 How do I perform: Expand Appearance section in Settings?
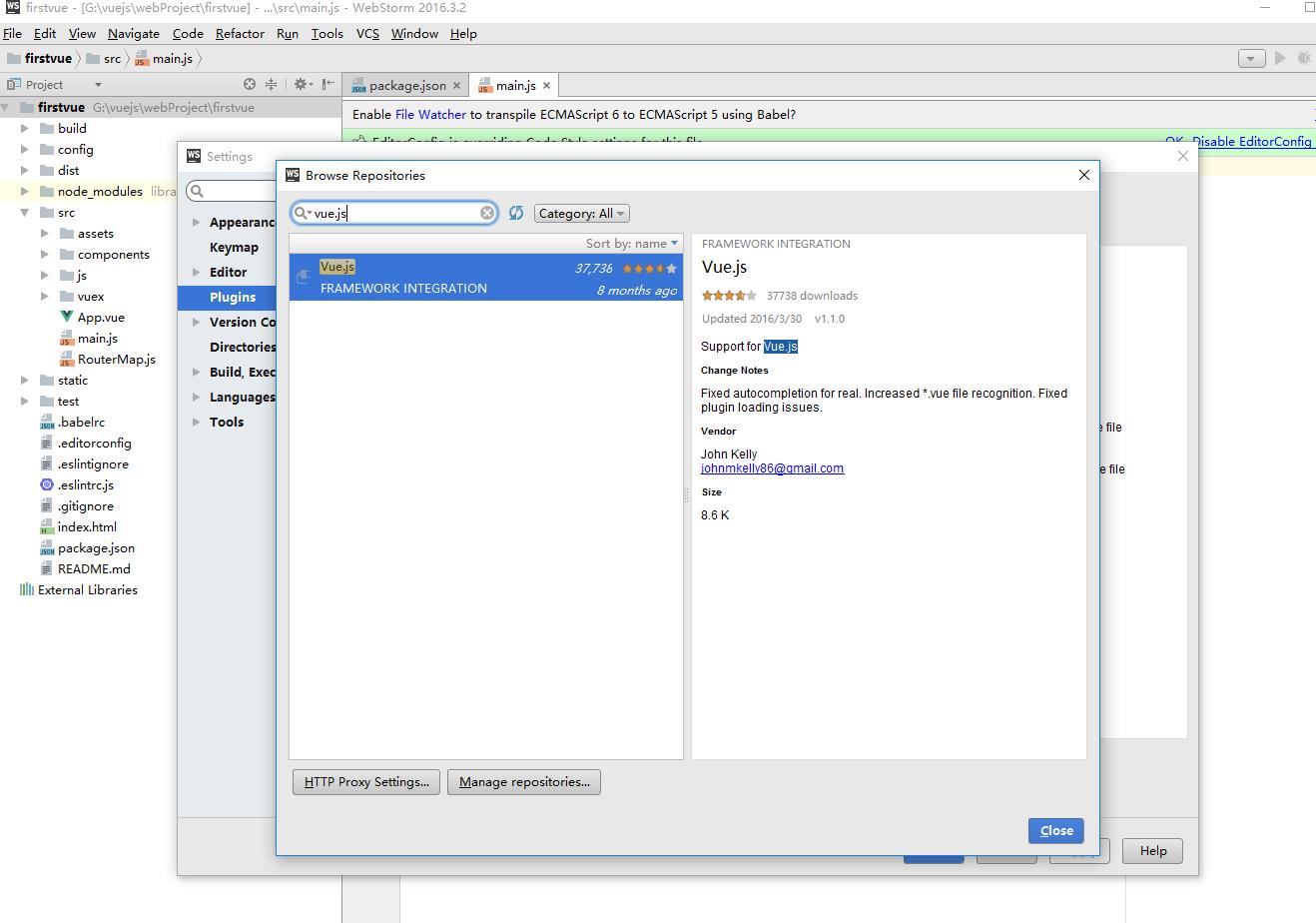click(197, 223)
